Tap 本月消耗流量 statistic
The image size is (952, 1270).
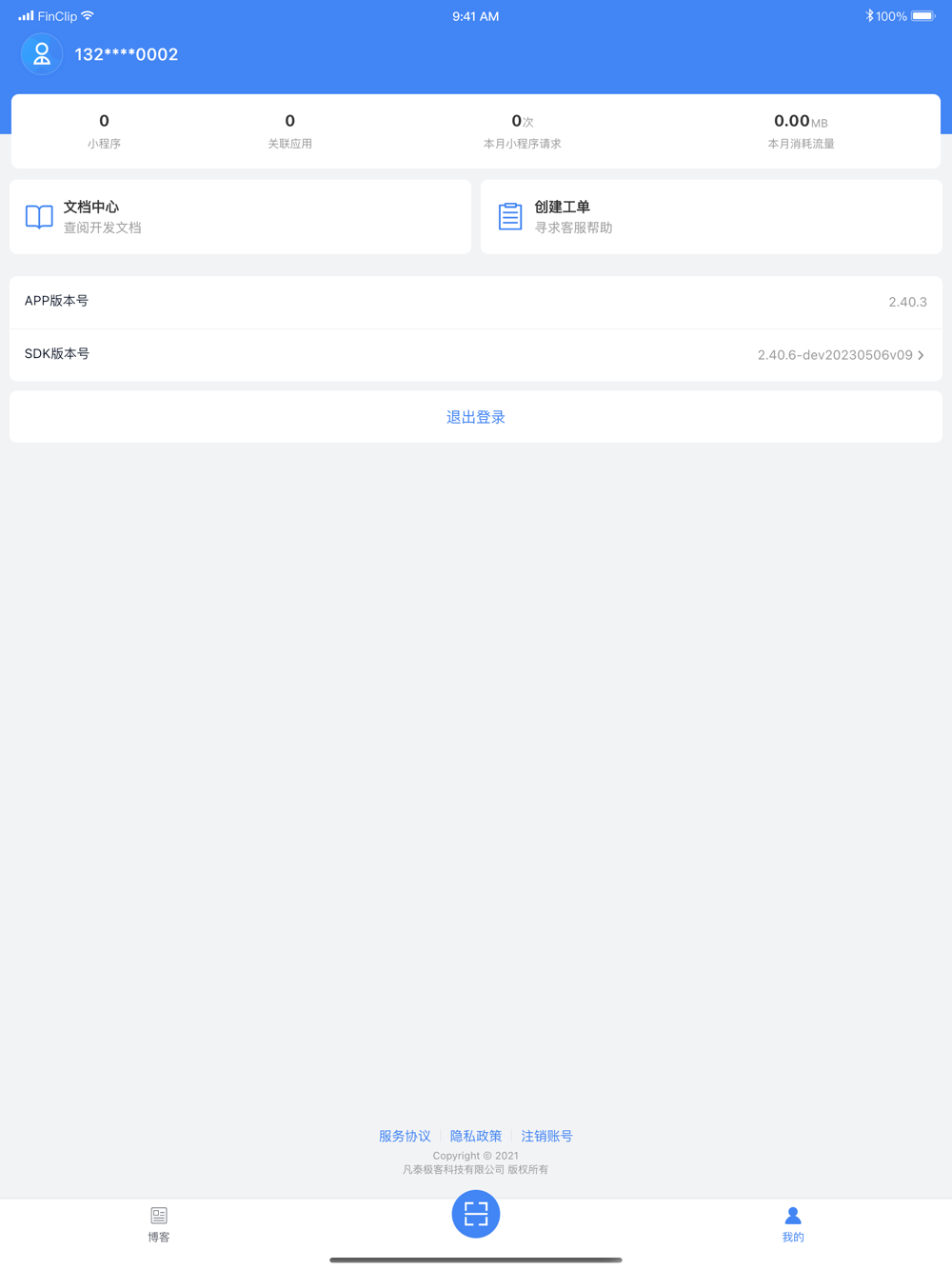[x=801, y=131]
